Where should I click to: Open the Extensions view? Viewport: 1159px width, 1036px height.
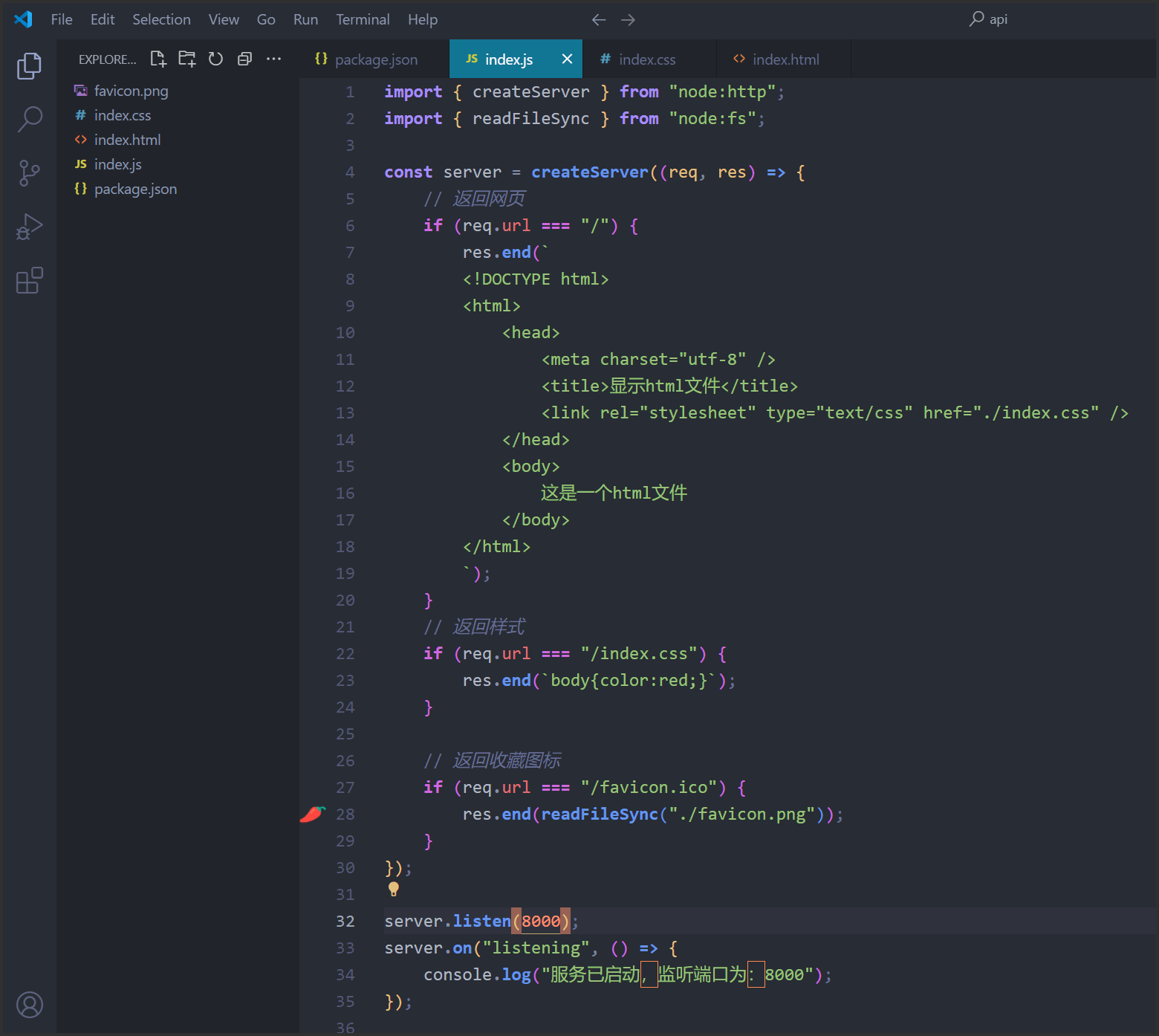pos(29,280)
